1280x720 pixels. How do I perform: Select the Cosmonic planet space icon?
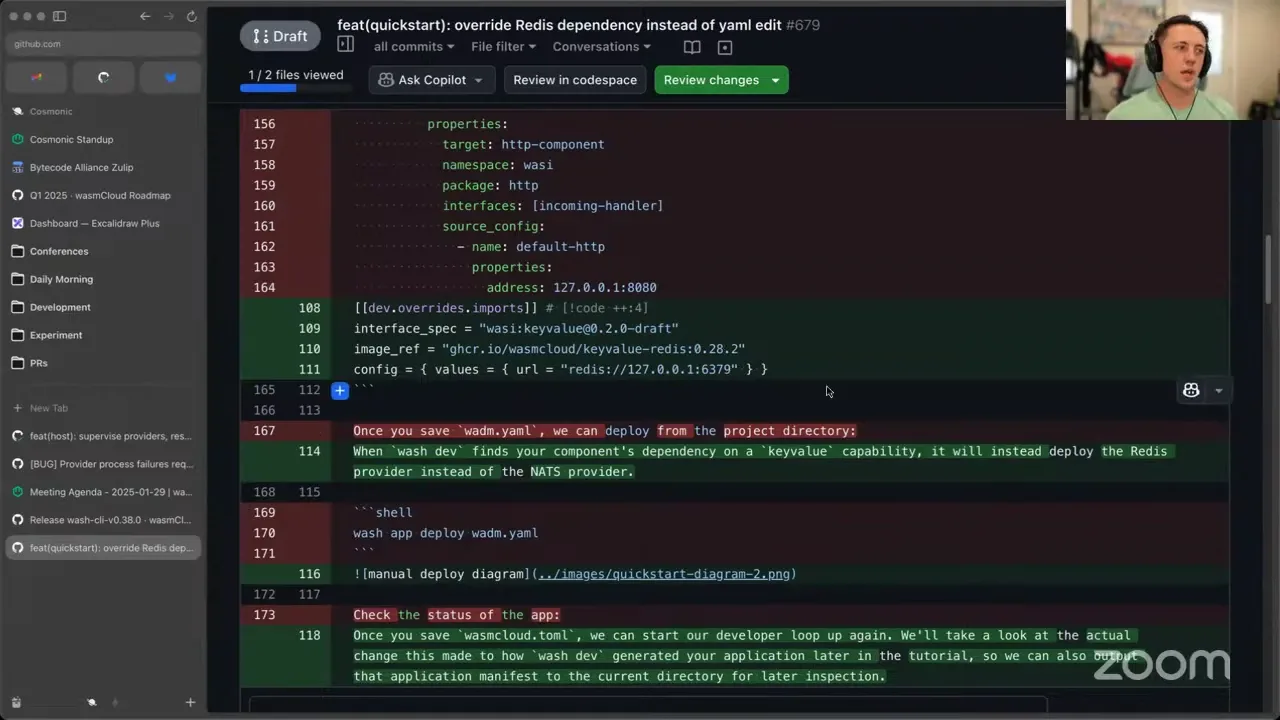[x=92, y=703]
